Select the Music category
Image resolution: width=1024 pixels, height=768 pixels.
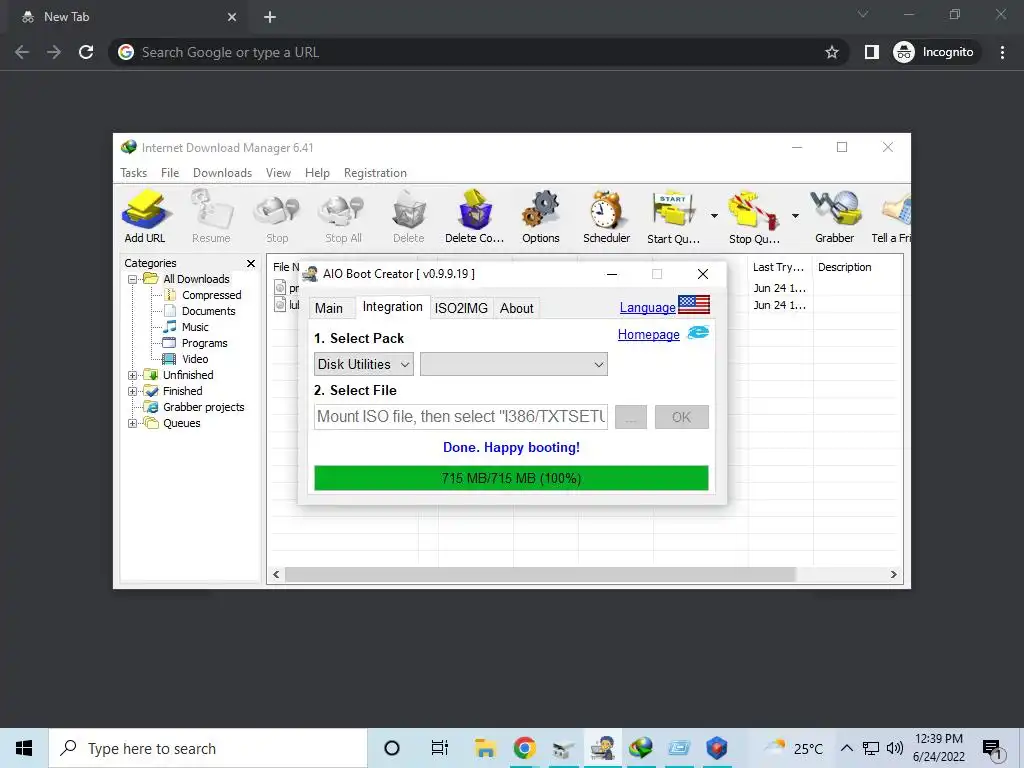point(195,327)
